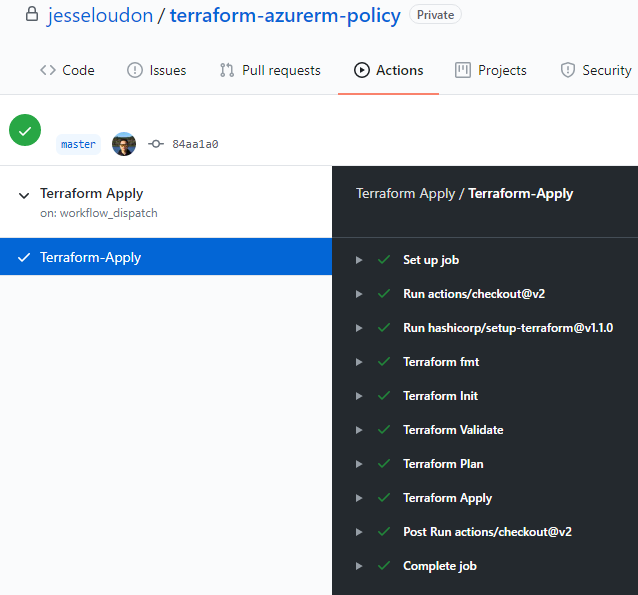Click the checkmark icon beside Terraform Validate
Image resolution: width=638 pixels, height=595 pixels.
coord(383,430)
